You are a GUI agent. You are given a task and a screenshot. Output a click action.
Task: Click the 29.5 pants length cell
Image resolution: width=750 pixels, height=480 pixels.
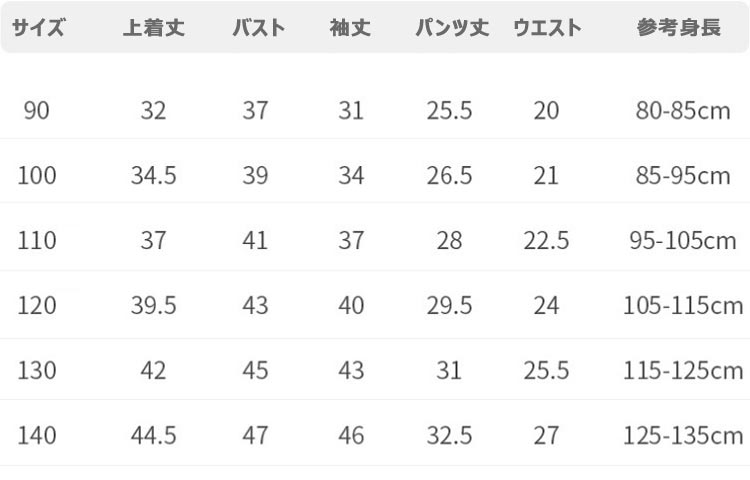click(x=449, y=305)
